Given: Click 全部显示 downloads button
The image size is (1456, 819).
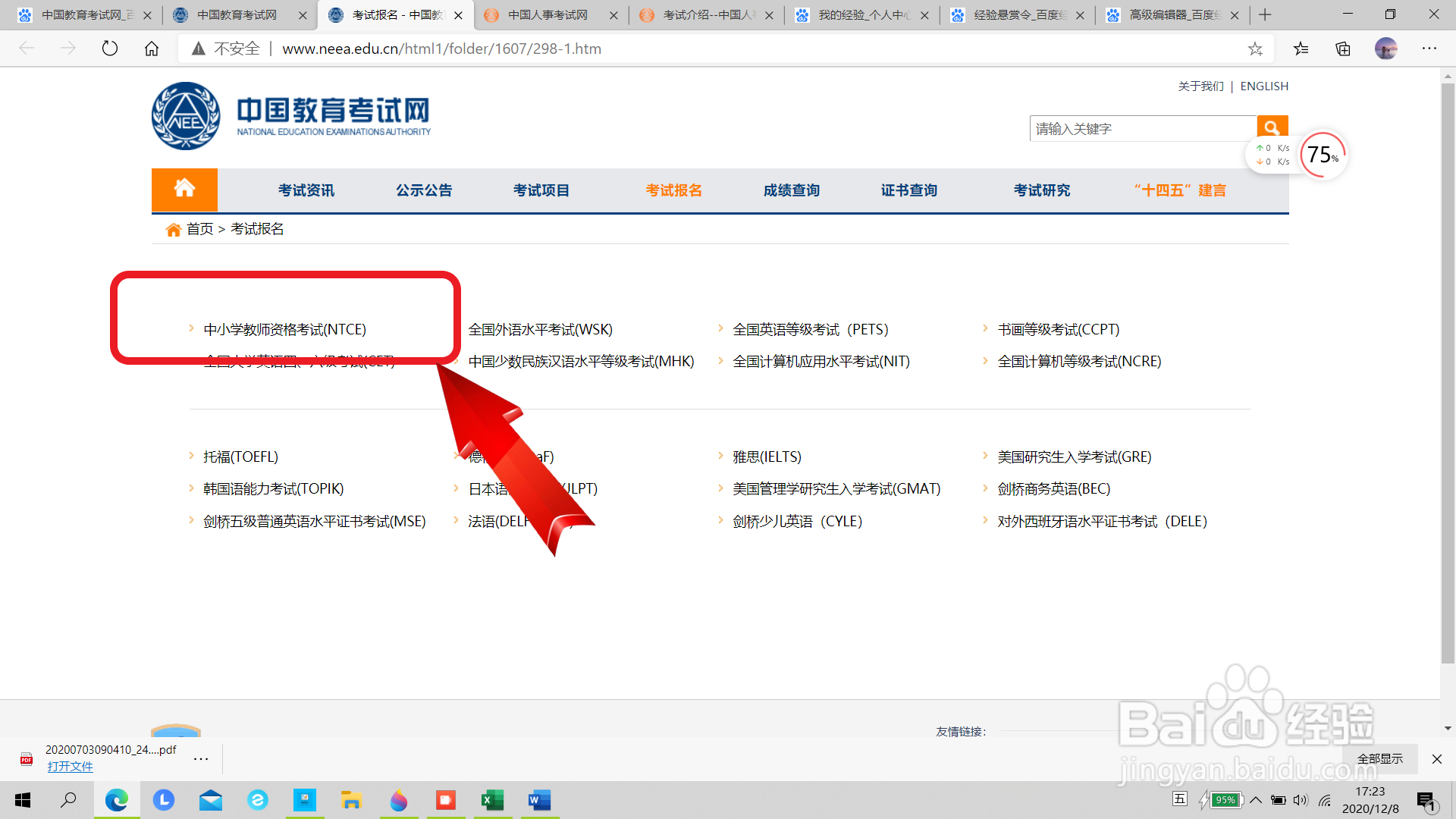Looking at the screenshot, I should 1380,758.
